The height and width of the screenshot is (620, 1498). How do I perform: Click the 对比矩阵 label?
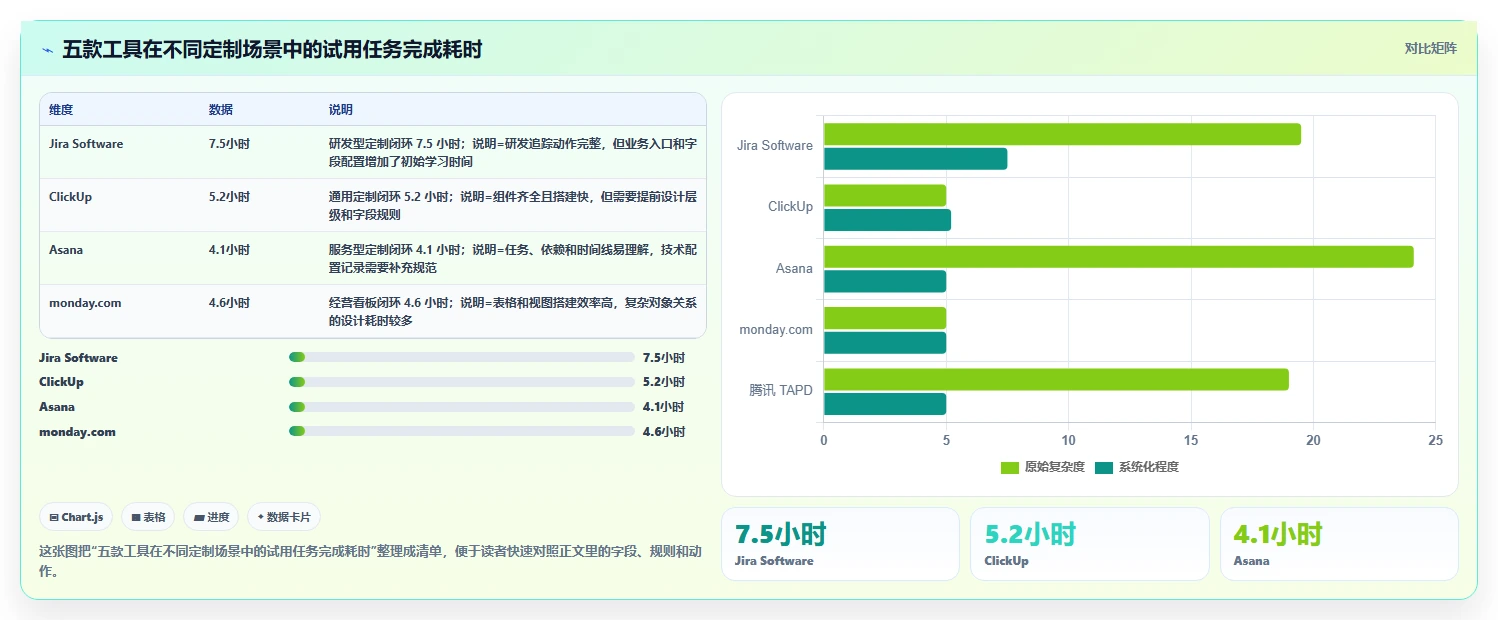[1431, 48]
